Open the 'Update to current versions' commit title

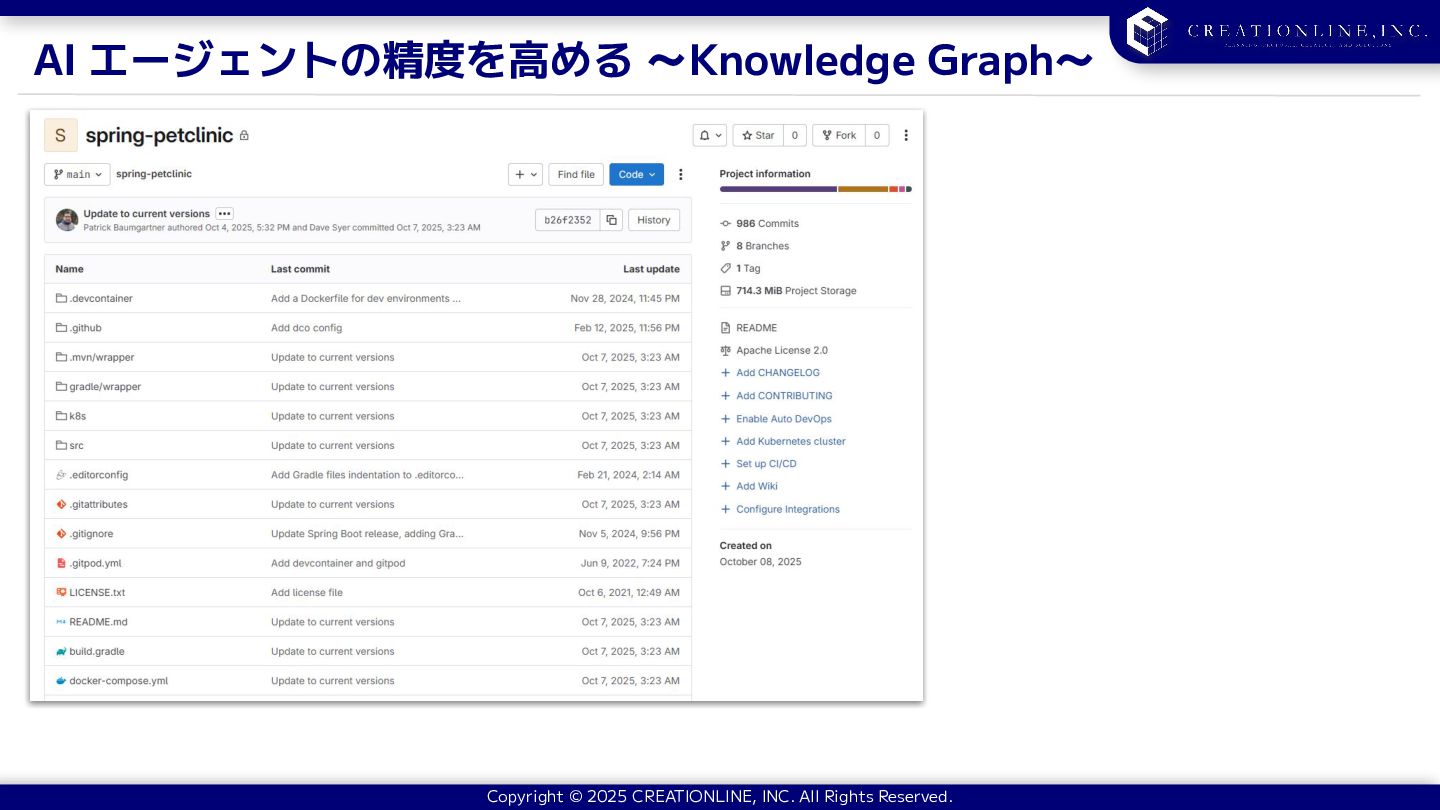click(x=147, y=213)
